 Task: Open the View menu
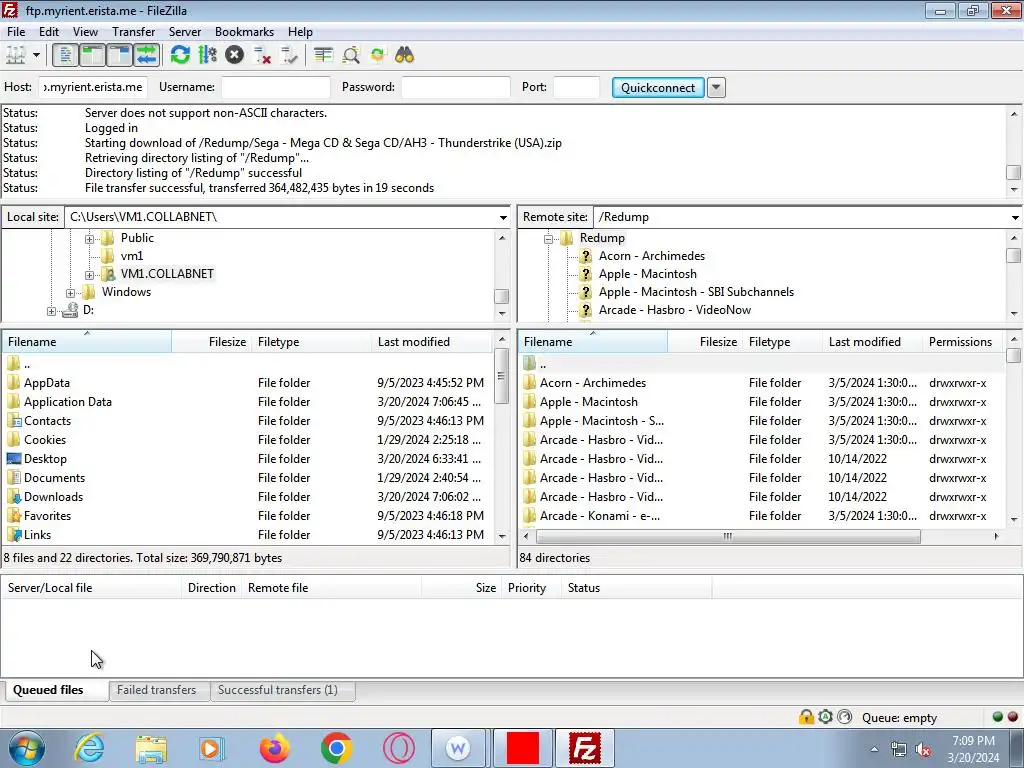pyautogui.click(x=85, y=31)
